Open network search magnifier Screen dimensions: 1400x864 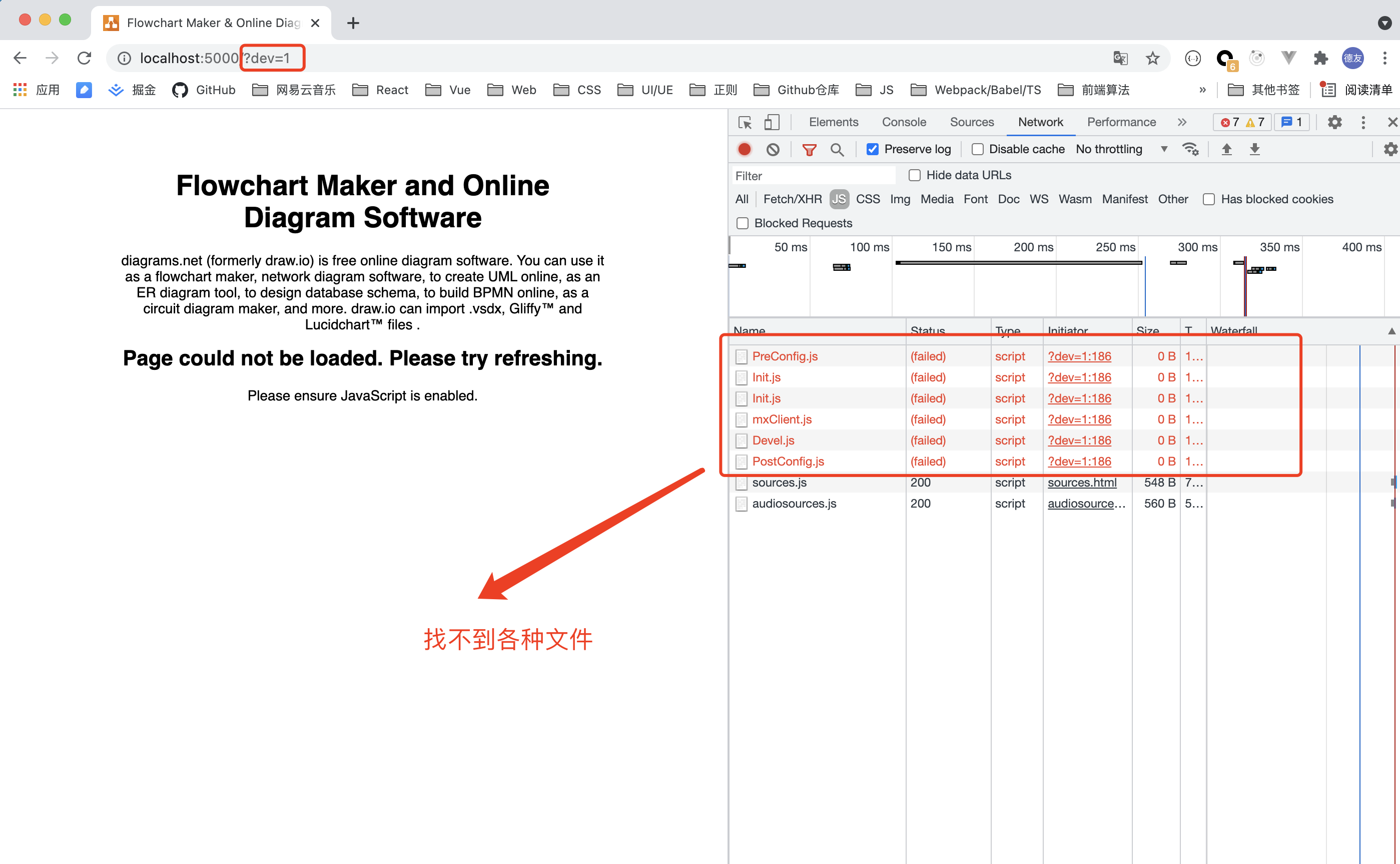(837, 150)
